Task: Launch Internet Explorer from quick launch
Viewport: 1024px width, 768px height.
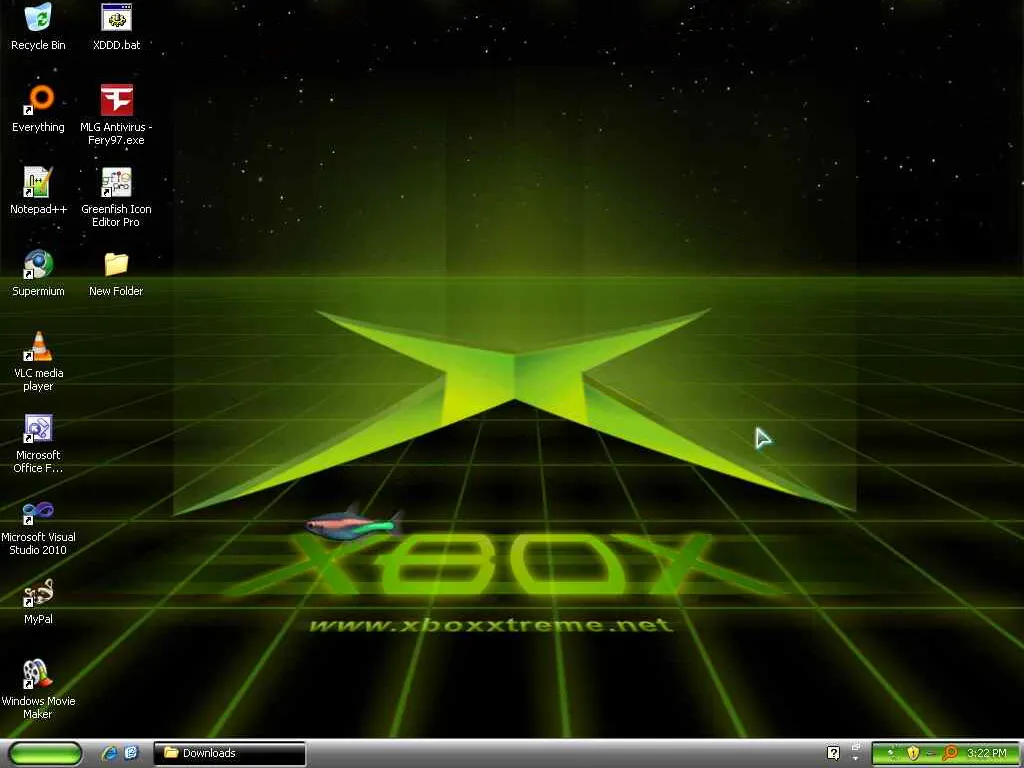Action: 110,753
